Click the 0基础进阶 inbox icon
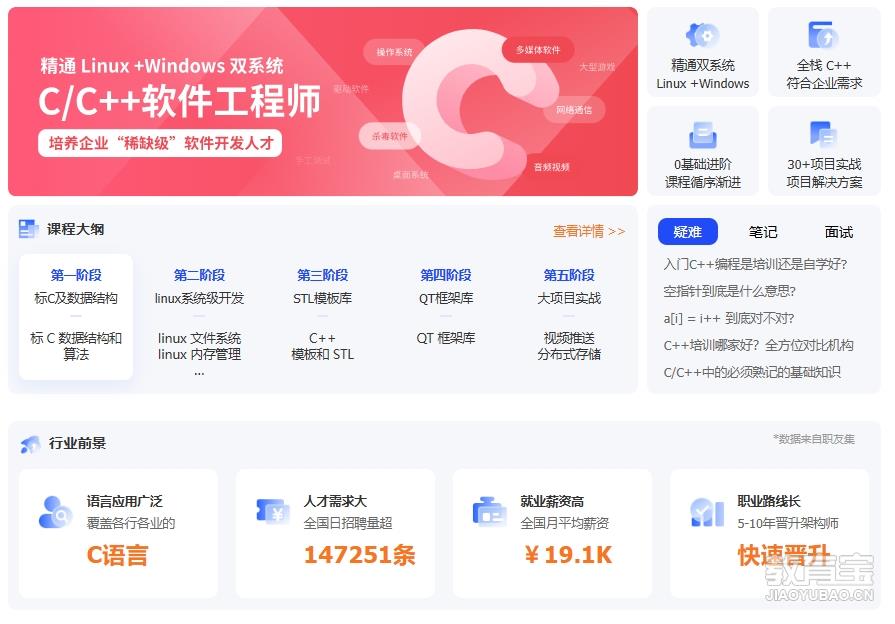This screenshot has height=624, width=895. 703,135
